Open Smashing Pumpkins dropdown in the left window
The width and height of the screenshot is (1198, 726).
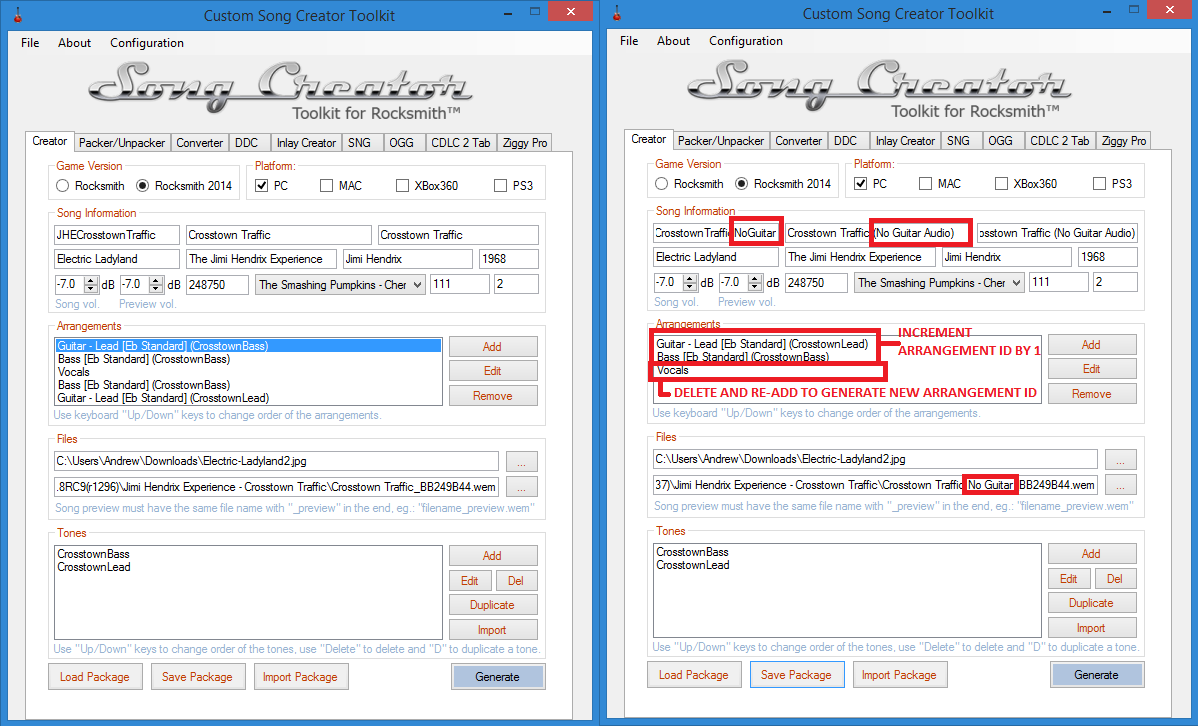[x=416, y=285]
